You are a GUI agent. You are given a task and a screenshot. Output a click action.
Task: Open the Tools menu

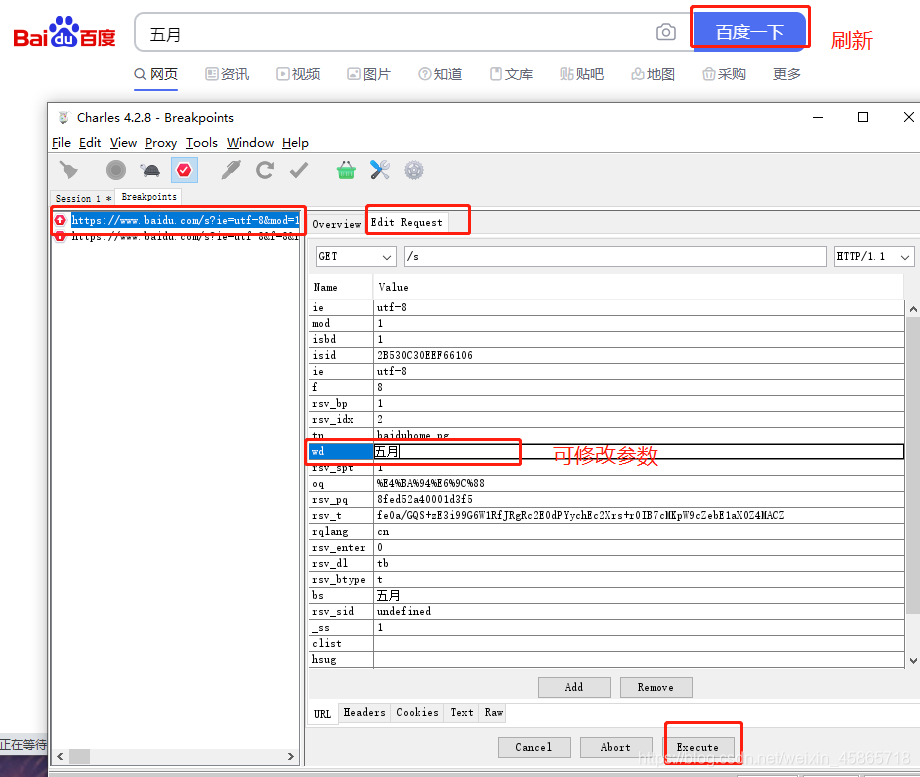point(202,143)
